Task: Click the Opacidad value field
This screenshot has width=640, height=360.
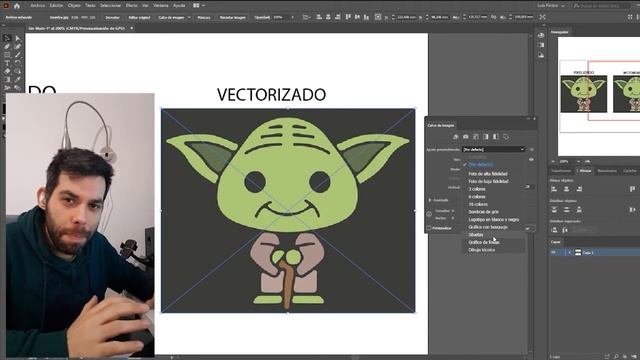Action: [x=280, y=18]
